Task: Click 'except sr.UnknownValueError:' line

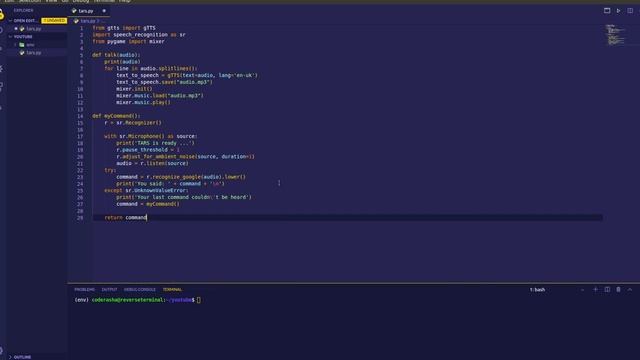Action: tap(147, 191)
